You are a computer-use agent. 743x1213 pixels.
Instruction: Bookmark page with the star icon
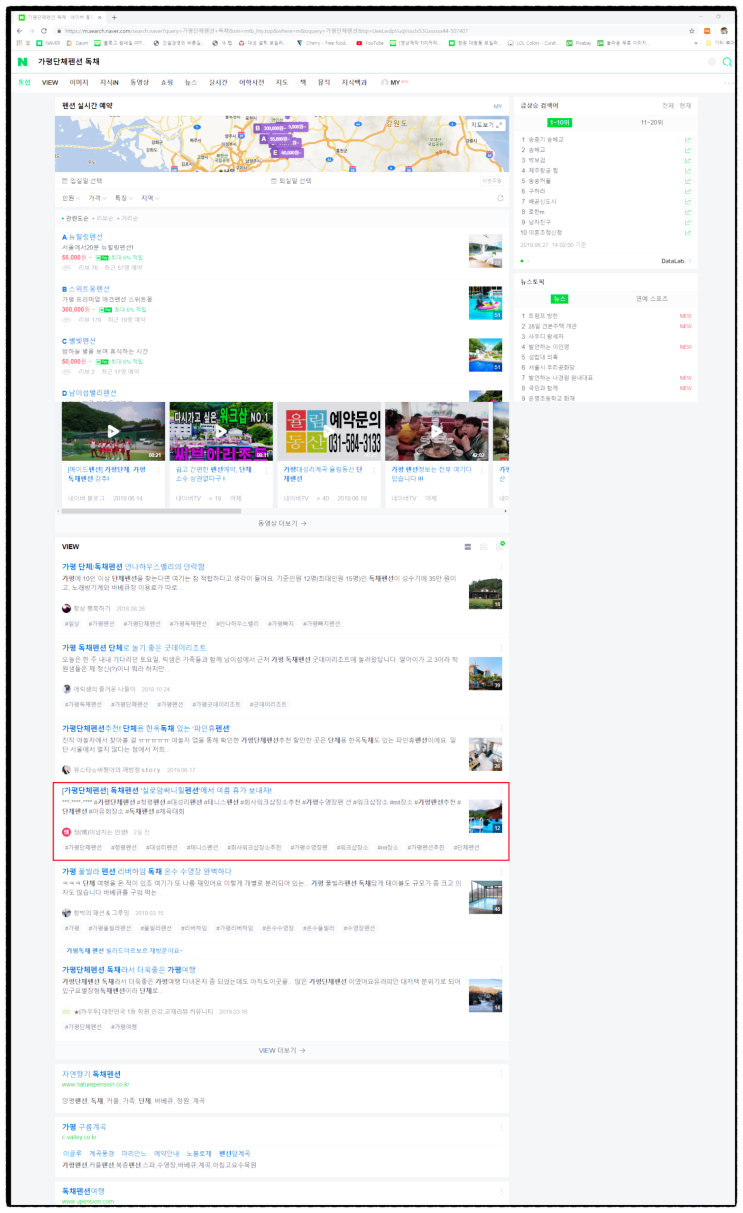pos(692,31)
